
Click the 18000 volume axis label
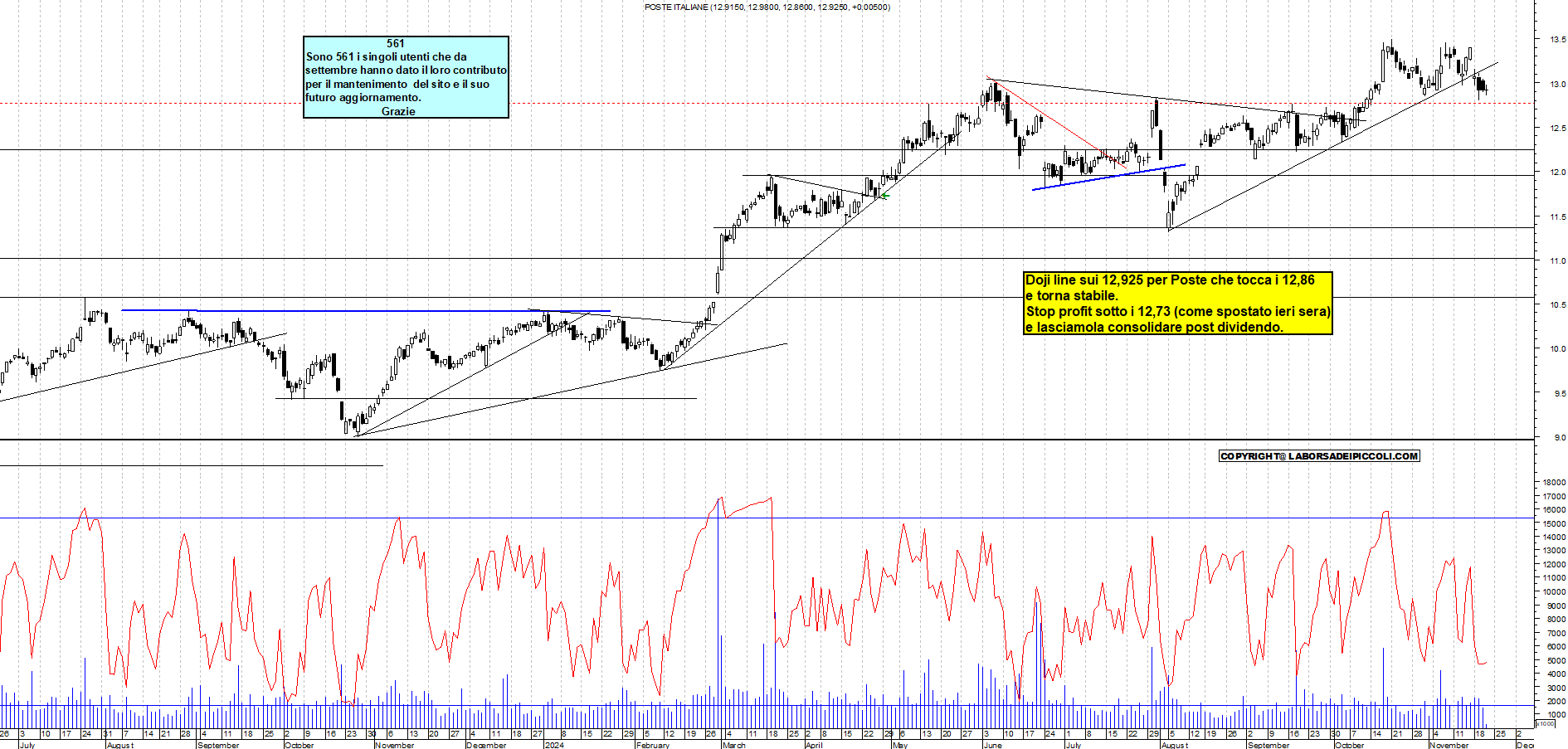[1554, 482]
